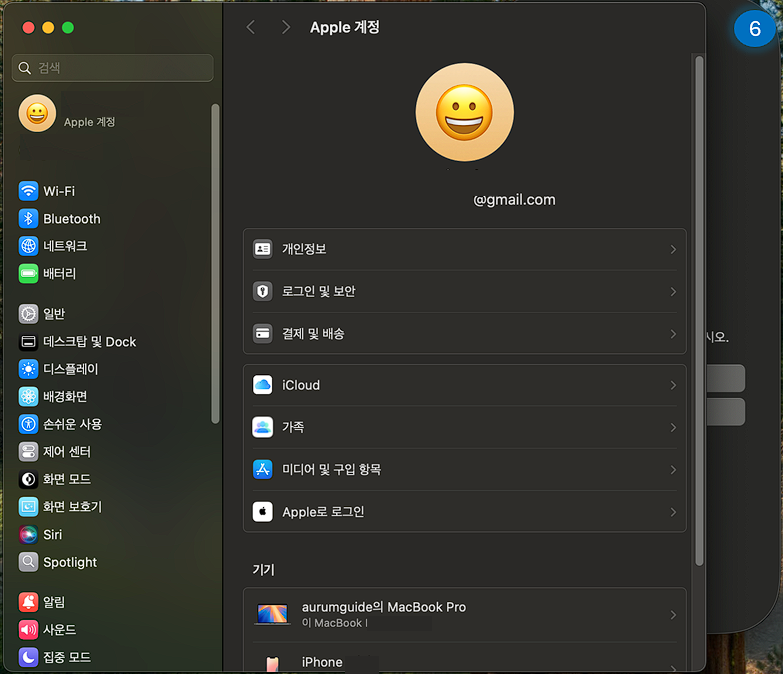Screen dimensions: 783x674
Task: Click the 결제 및 배송 text label
Action: pos(313,334)
